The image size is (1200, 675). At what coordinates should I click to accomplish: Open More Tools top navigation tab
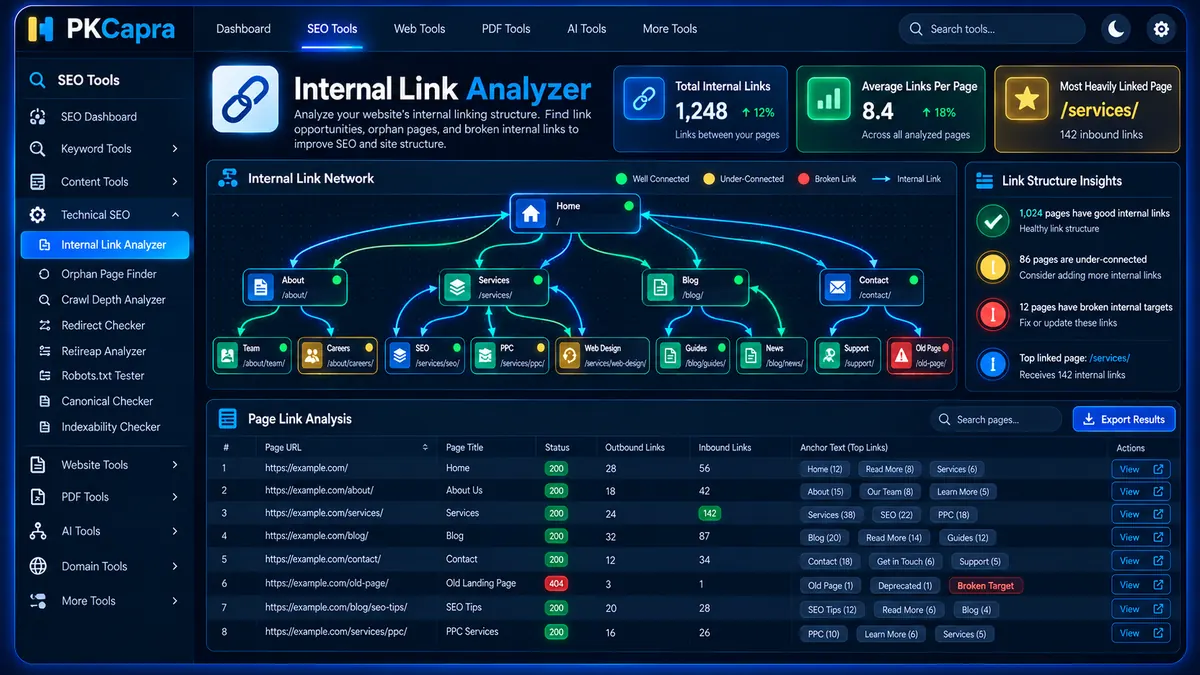(670, 29)
